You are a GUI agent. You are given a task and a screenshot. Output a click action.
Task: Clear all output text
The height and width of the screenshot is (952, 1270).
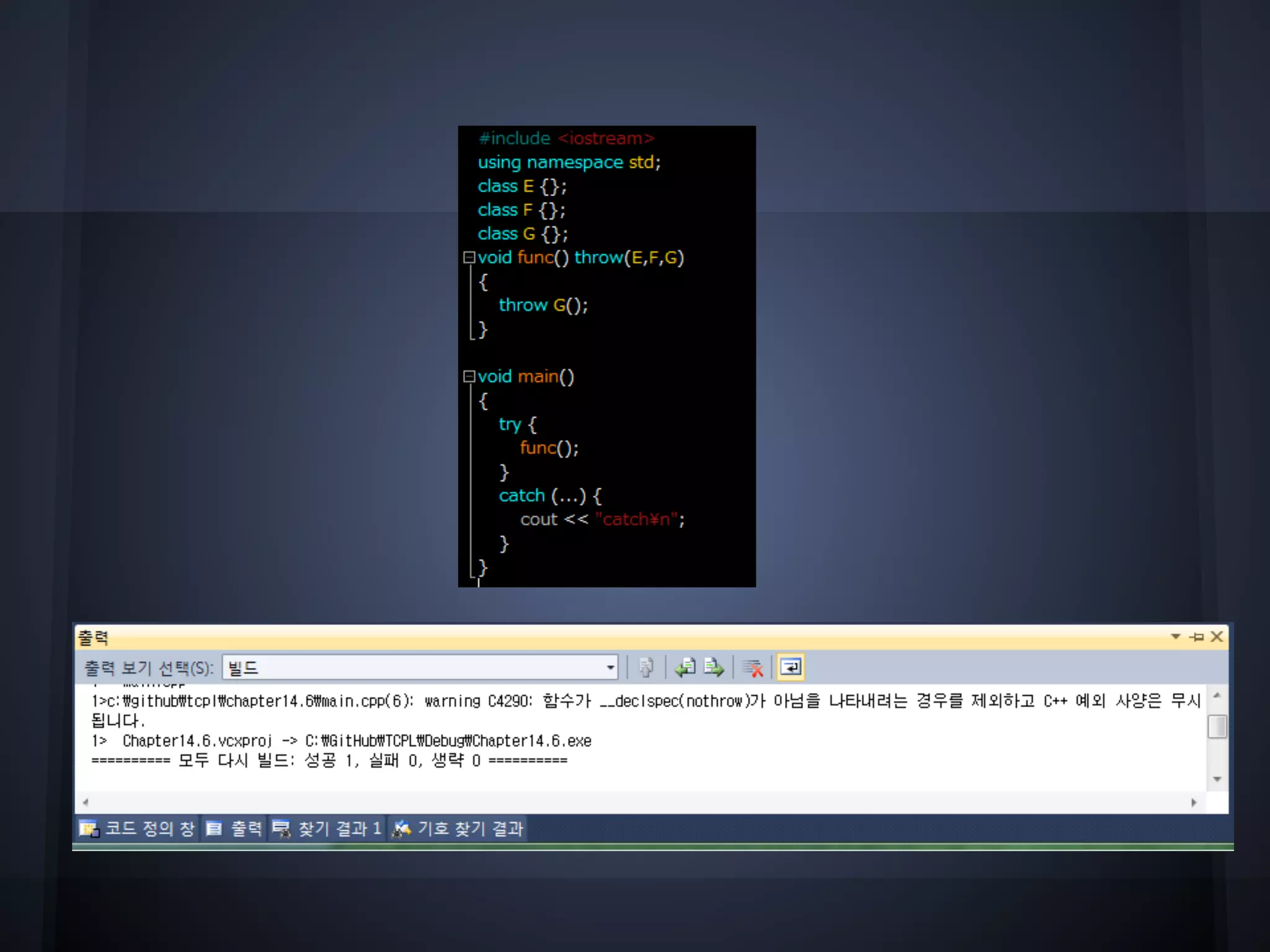(x=753, y=668)
